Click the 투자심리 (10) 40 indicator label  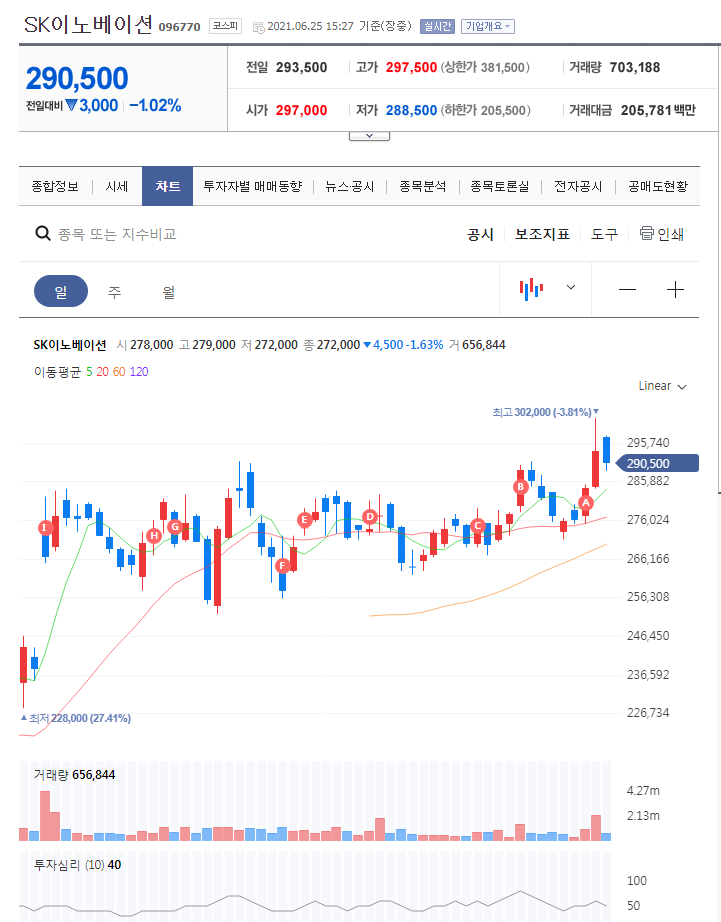pos(78,864)
